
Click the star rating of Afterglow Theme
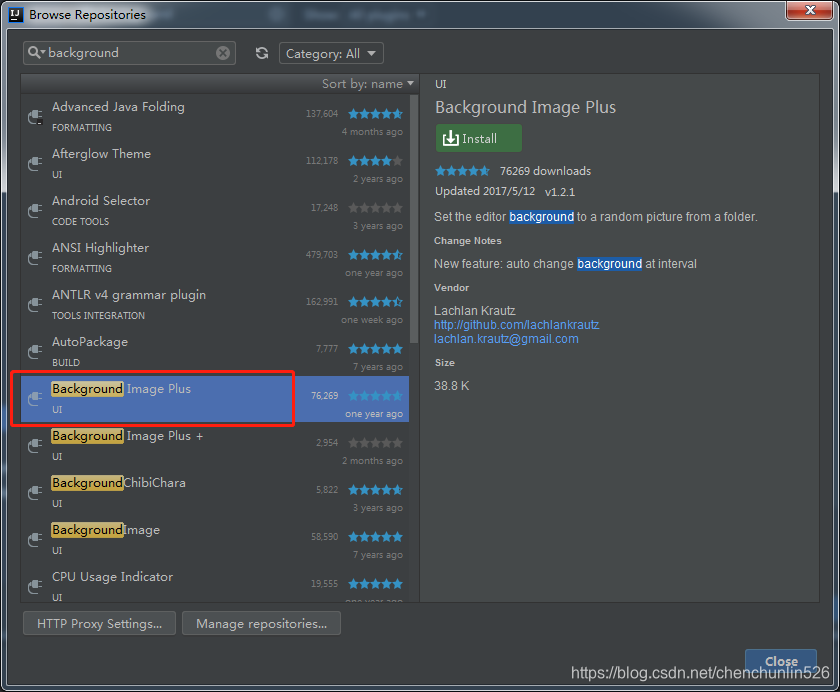pos(375,161)
